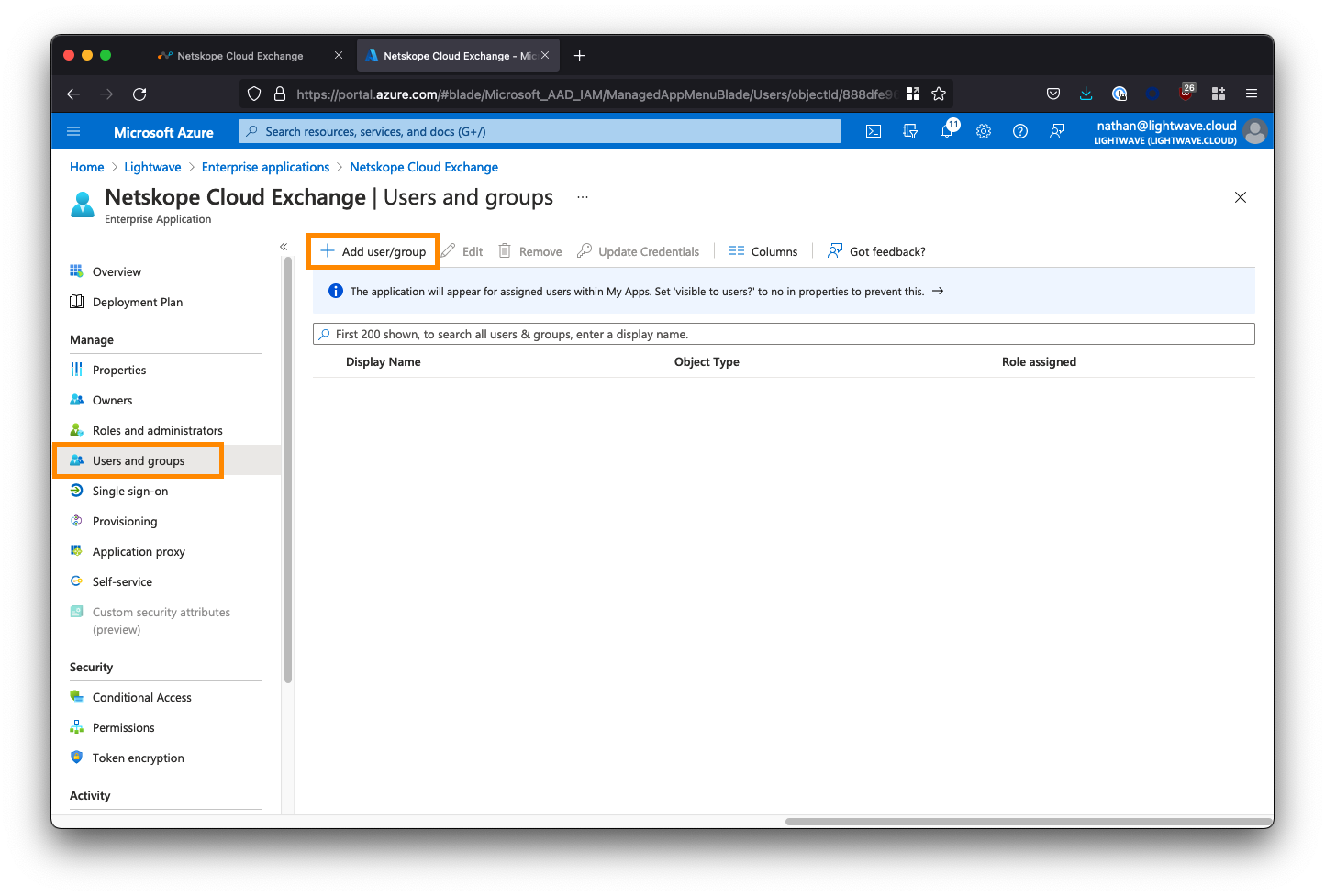This screenshot has width=1325, height=896.
Task: Open Single sign-on menu item
Action: click(x=130, y=491)
